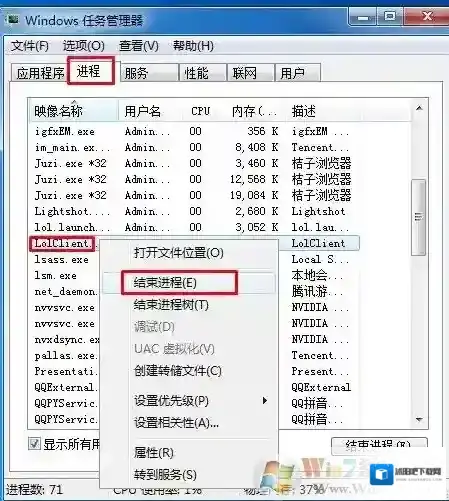Open the 选项(O) menu
The height and width of the screenshot is (501, 449).
click(x=84, y=46)
